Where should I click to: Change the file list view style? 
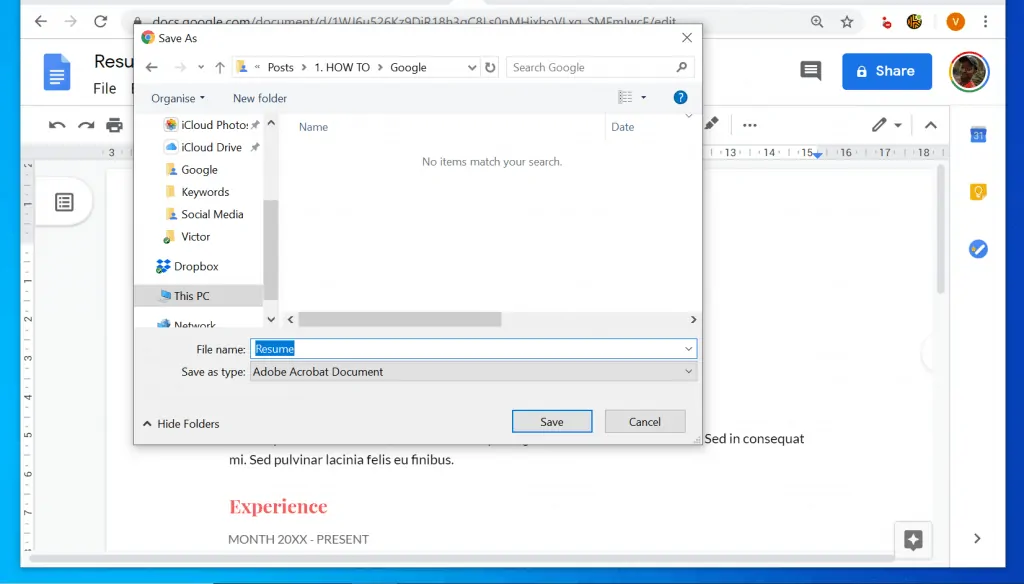tap(627, 97)
